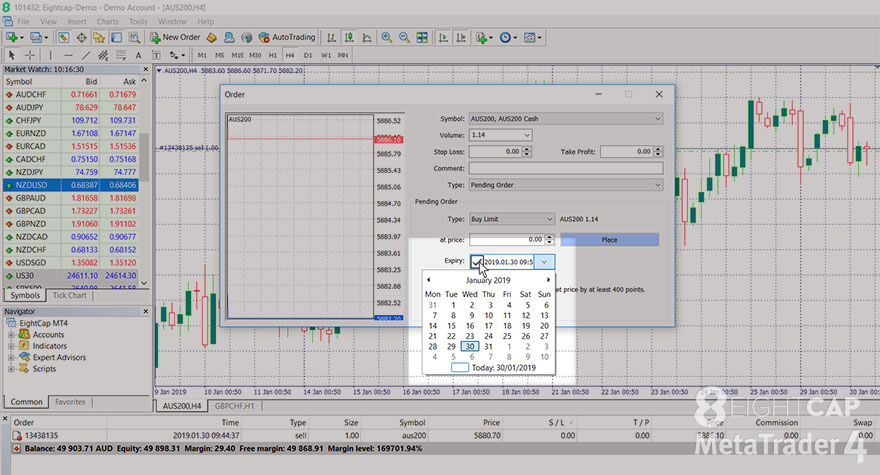
Task: Select the vertical line drawing tool
Action: pyautogui.click(x=51, y=55)
